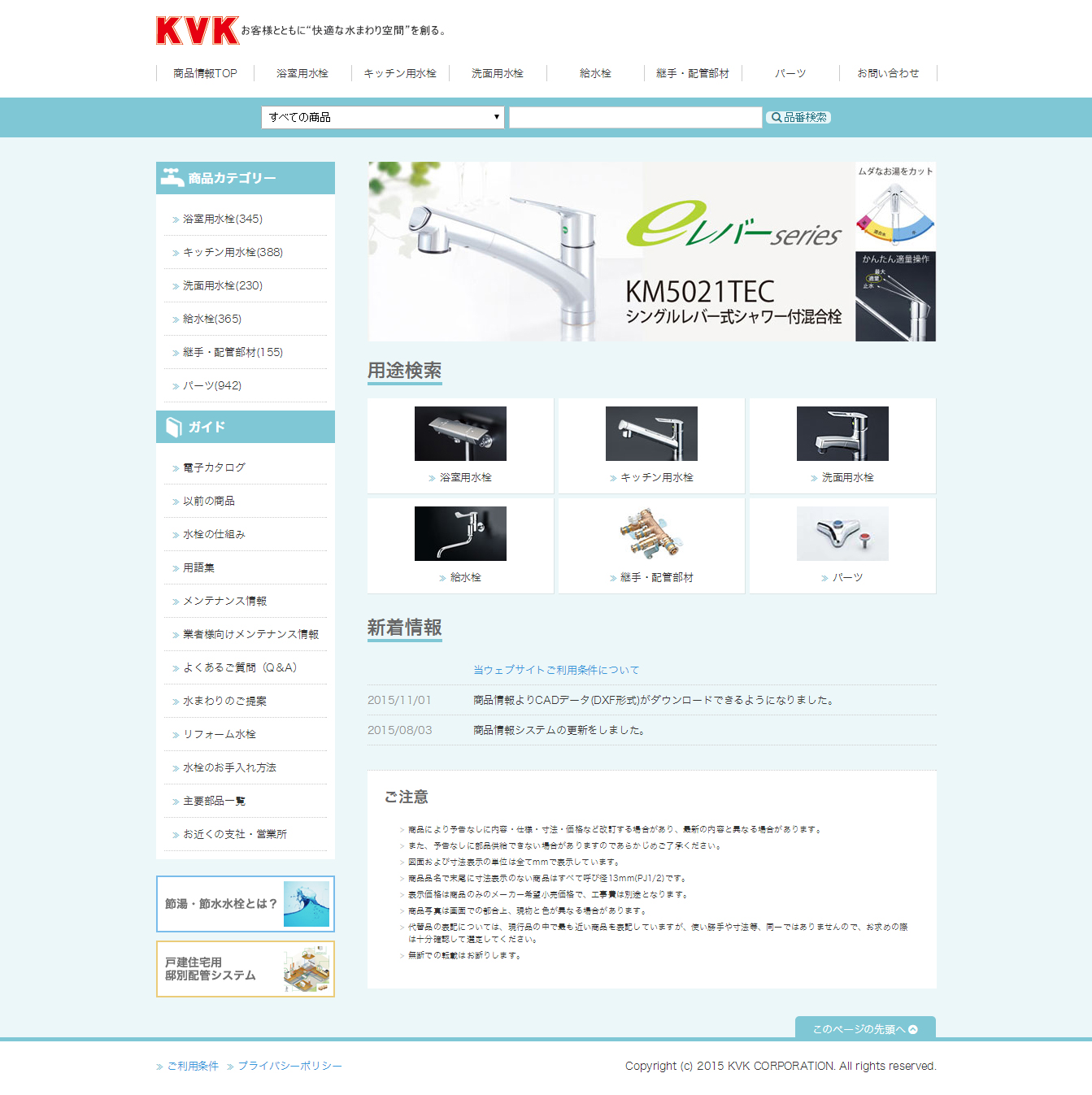Open the 用語集 guide link

click(198, 567)
